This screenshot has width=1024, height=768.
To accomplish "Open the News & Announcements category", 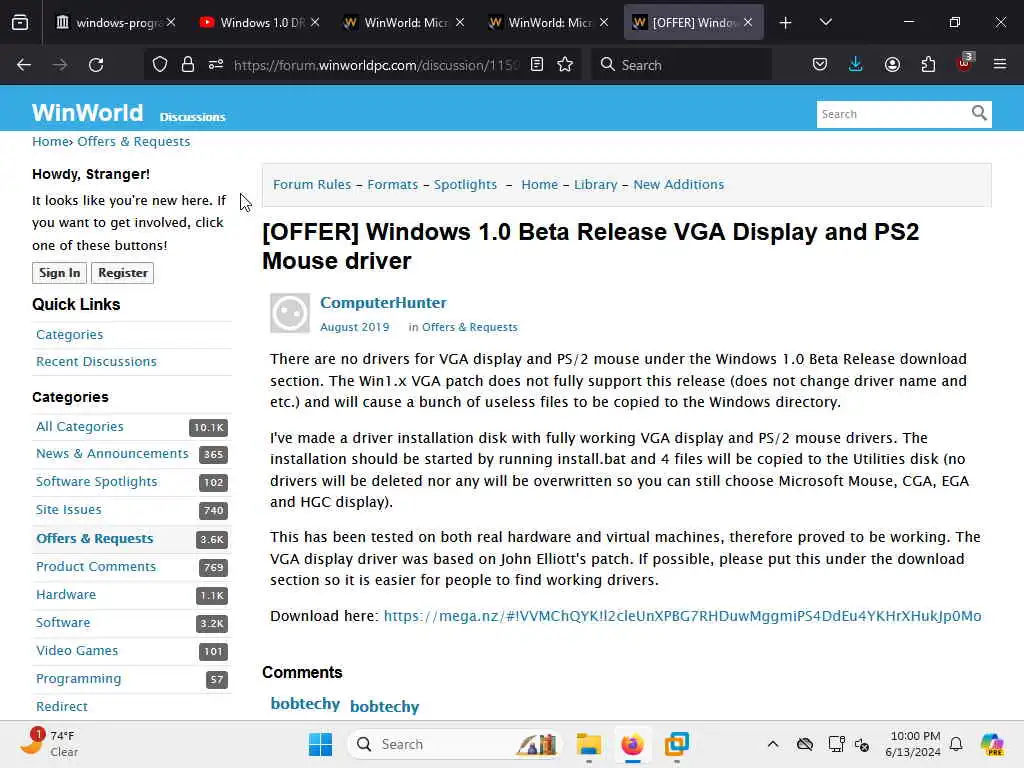I will (x=112, y=454).
